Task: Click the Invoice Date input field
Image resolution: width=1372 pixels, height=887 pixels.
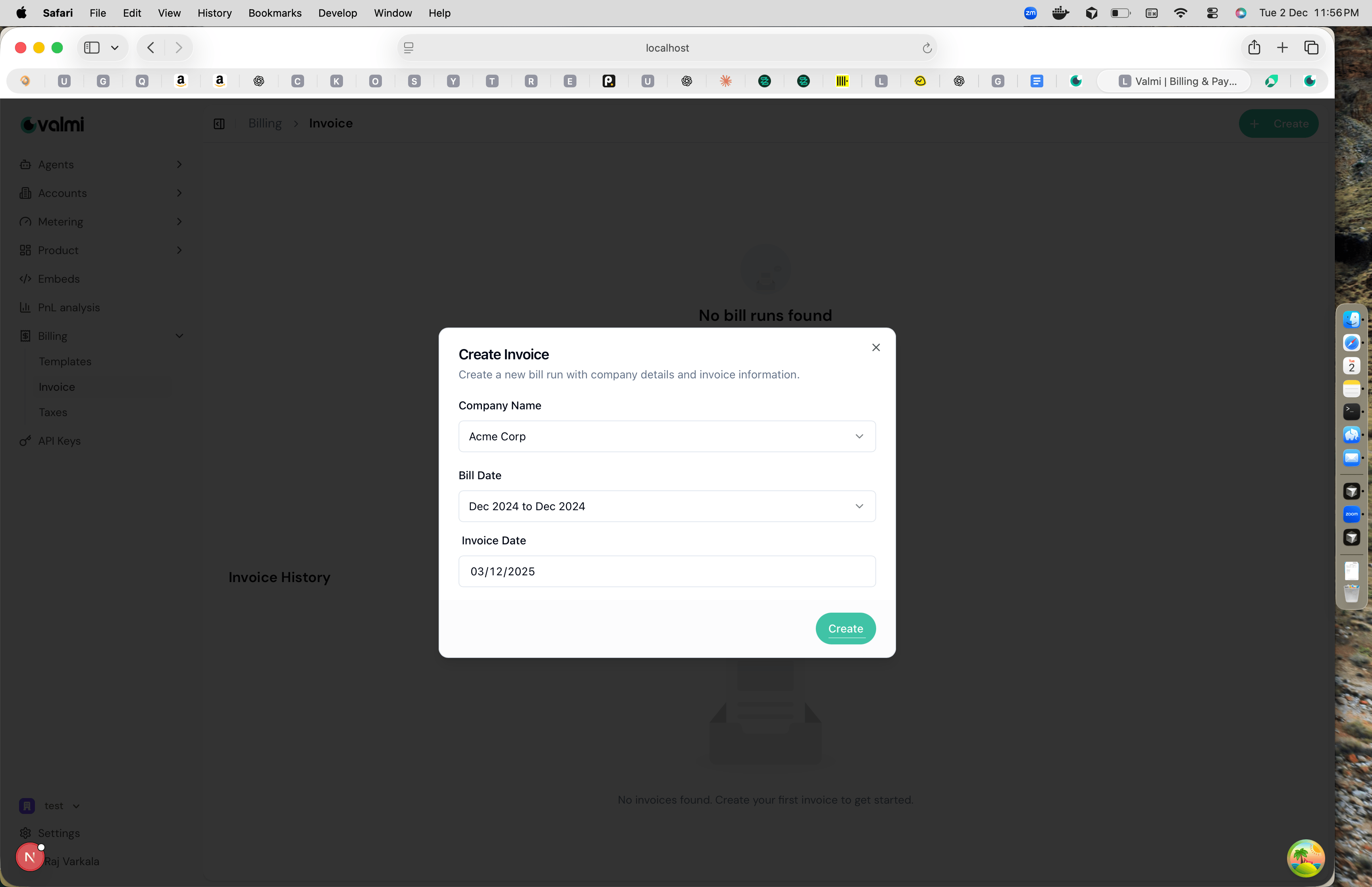Action: pos(667,571)
